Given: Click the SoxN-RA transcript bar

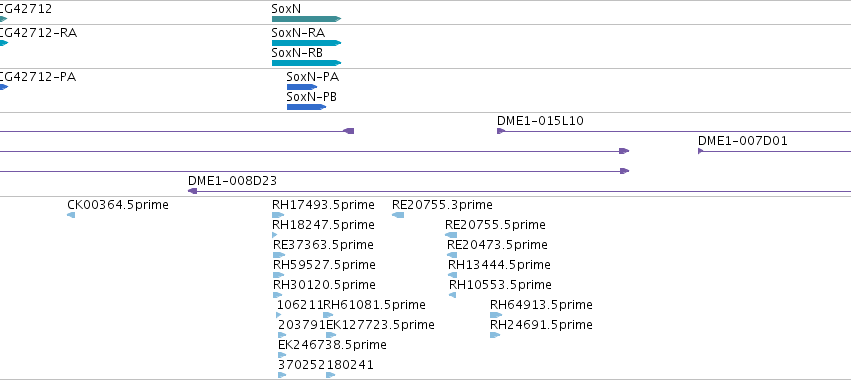Looking at the screenshot, I should [306, 43].
